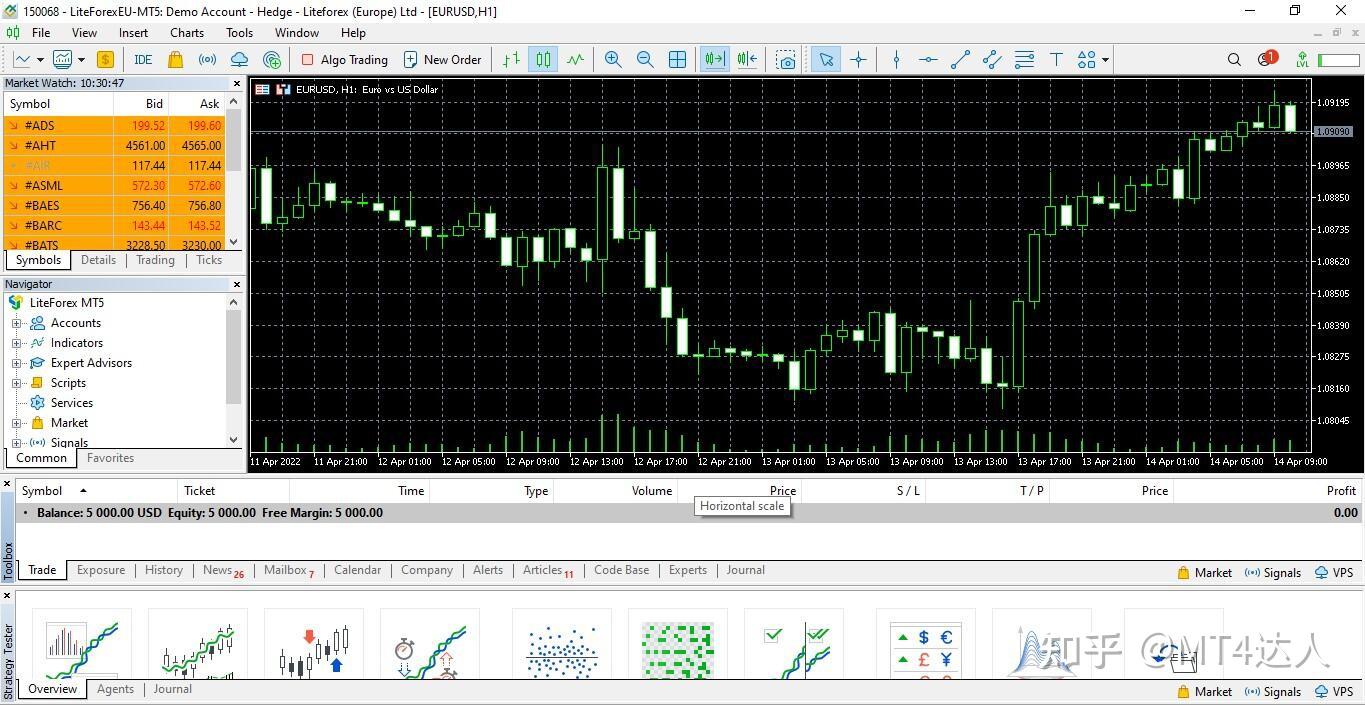The width and height of the screenshot is (1365, 706).
Task: Select the #BAES symbol row
Action: [114, 205]
